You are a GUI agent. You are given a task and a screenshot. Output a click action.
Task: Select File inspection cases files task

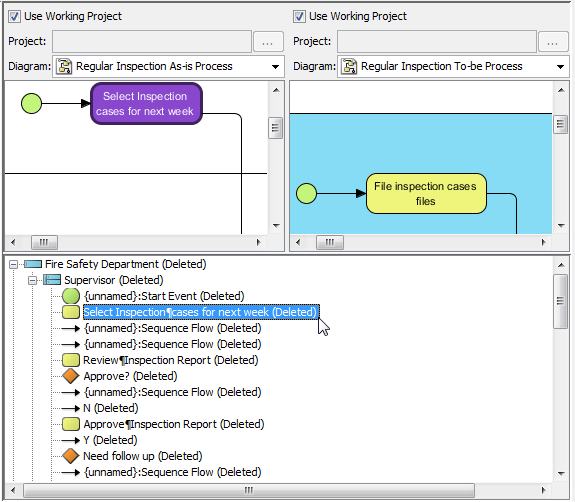point(426,194)
